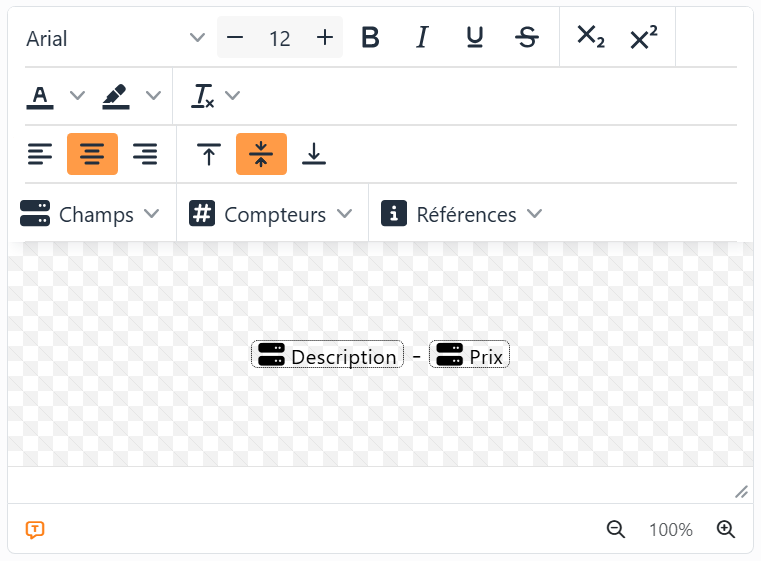Click the Compteurs hash icon
761x561 pixels.
[x=202, y=214]
